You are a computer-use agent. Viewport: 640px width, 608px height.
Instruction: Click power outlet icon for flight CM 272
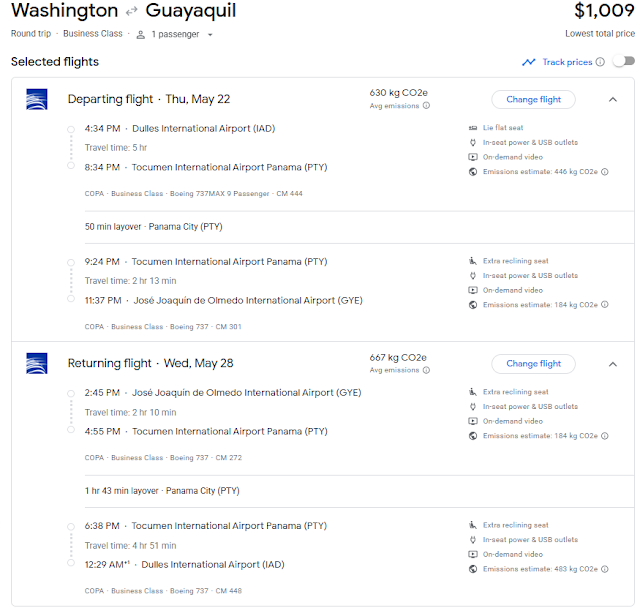click(x=473, y=406)
